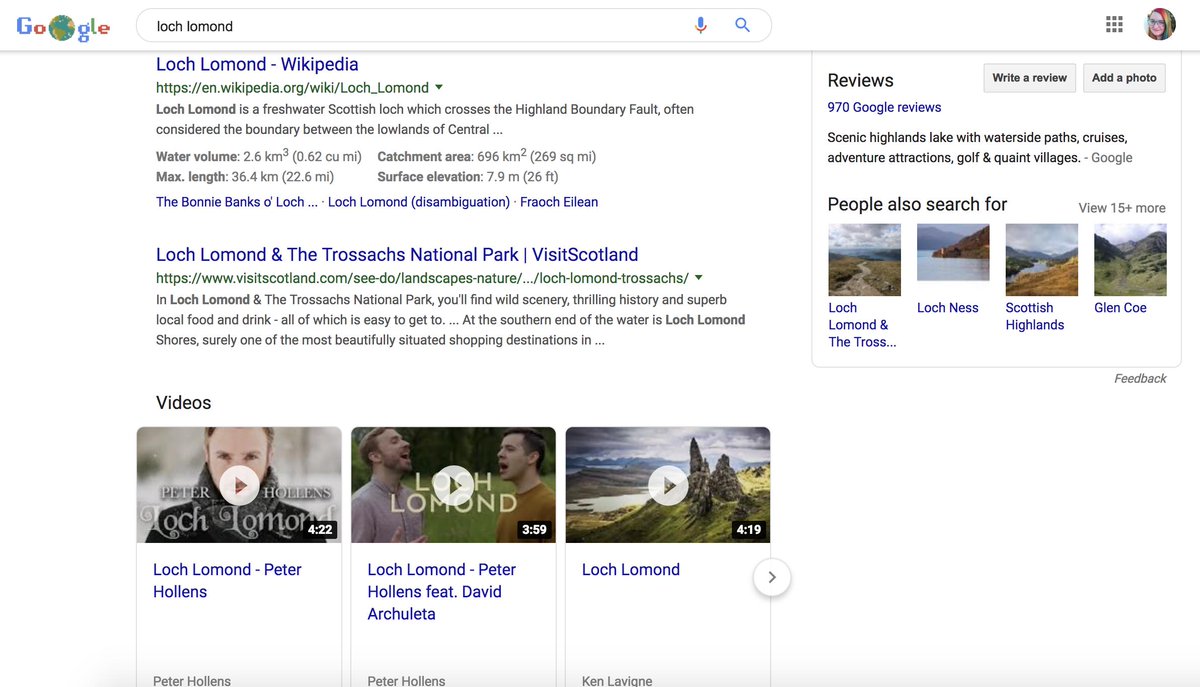The width and height of the screenshot is (1200, 687).
Task: Start voice search with microphone icon
Action: tap(700, 26)
